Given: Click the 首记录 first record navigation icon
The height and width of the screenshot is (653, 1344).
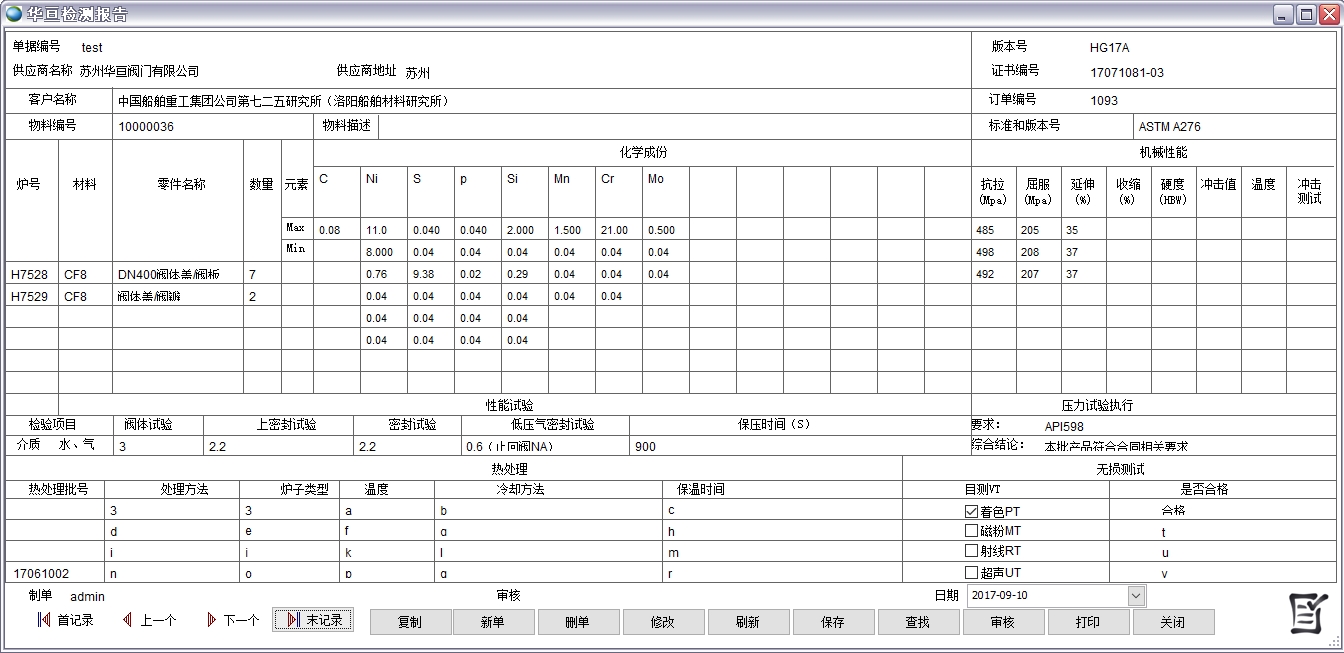Looking at the screenshot, I should pos(44,620).
